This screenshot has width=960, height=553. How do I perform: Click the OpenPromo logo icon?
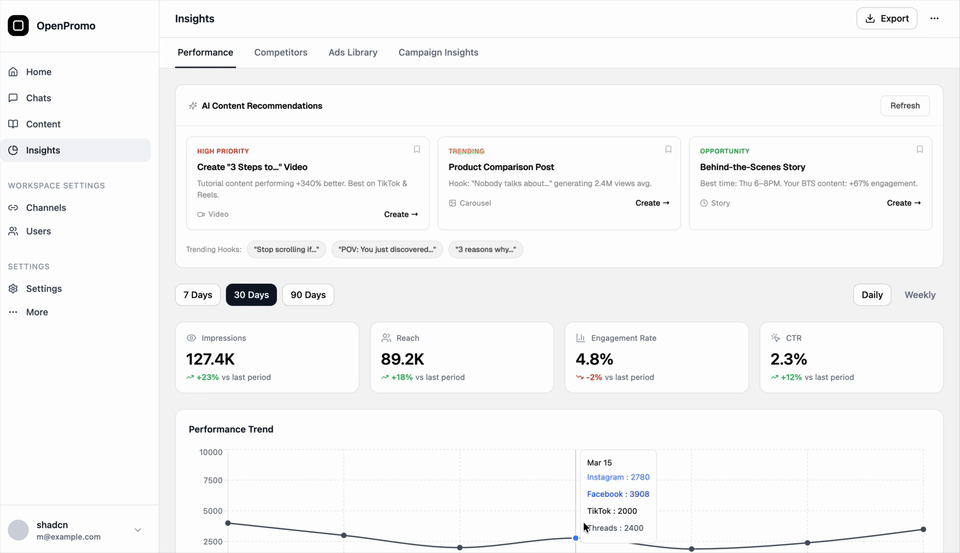click(x=18, y=26)
